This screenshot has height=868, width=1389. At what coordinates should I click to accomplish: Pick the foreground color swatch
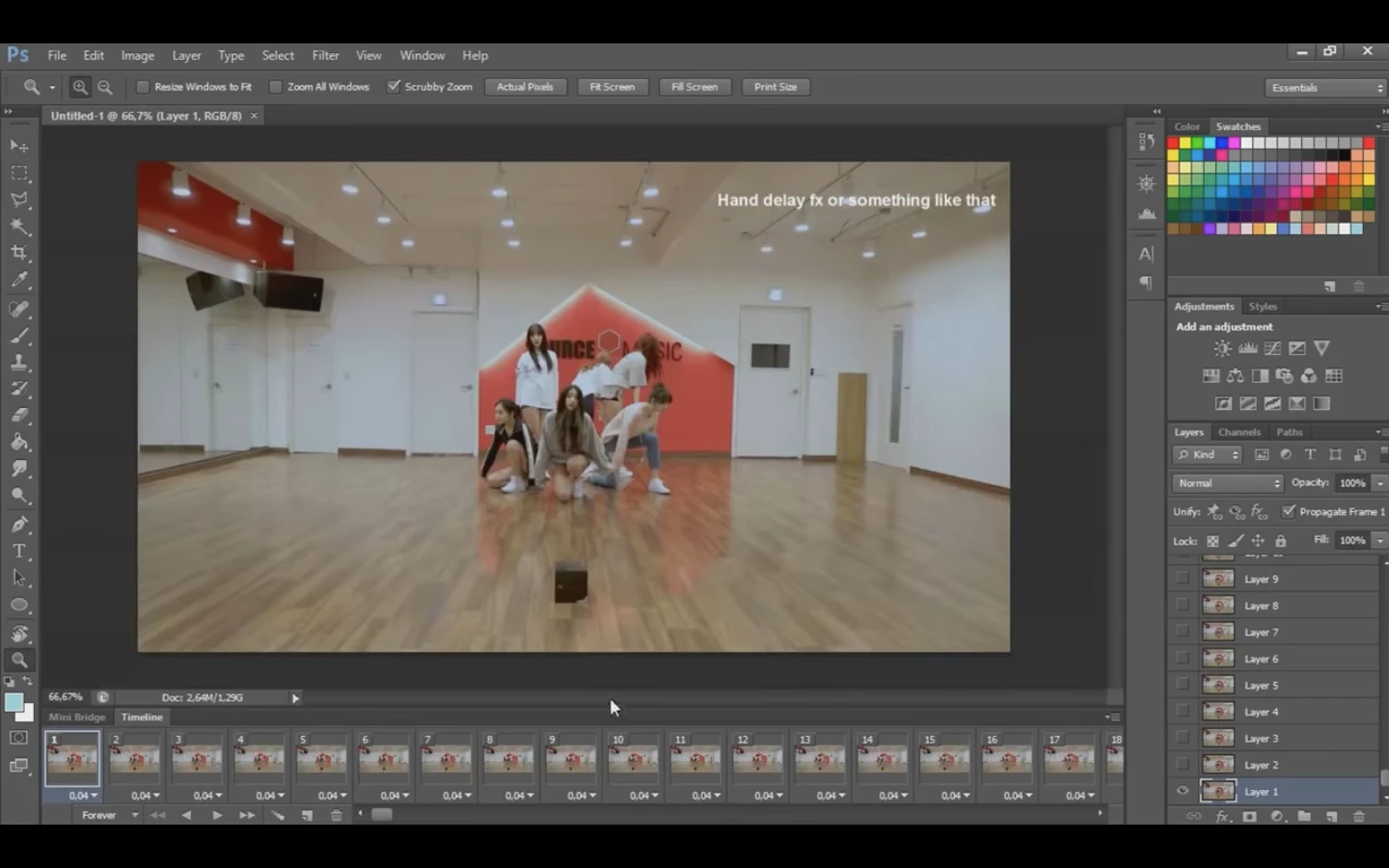pyautogui.click(x=14, y=703)
